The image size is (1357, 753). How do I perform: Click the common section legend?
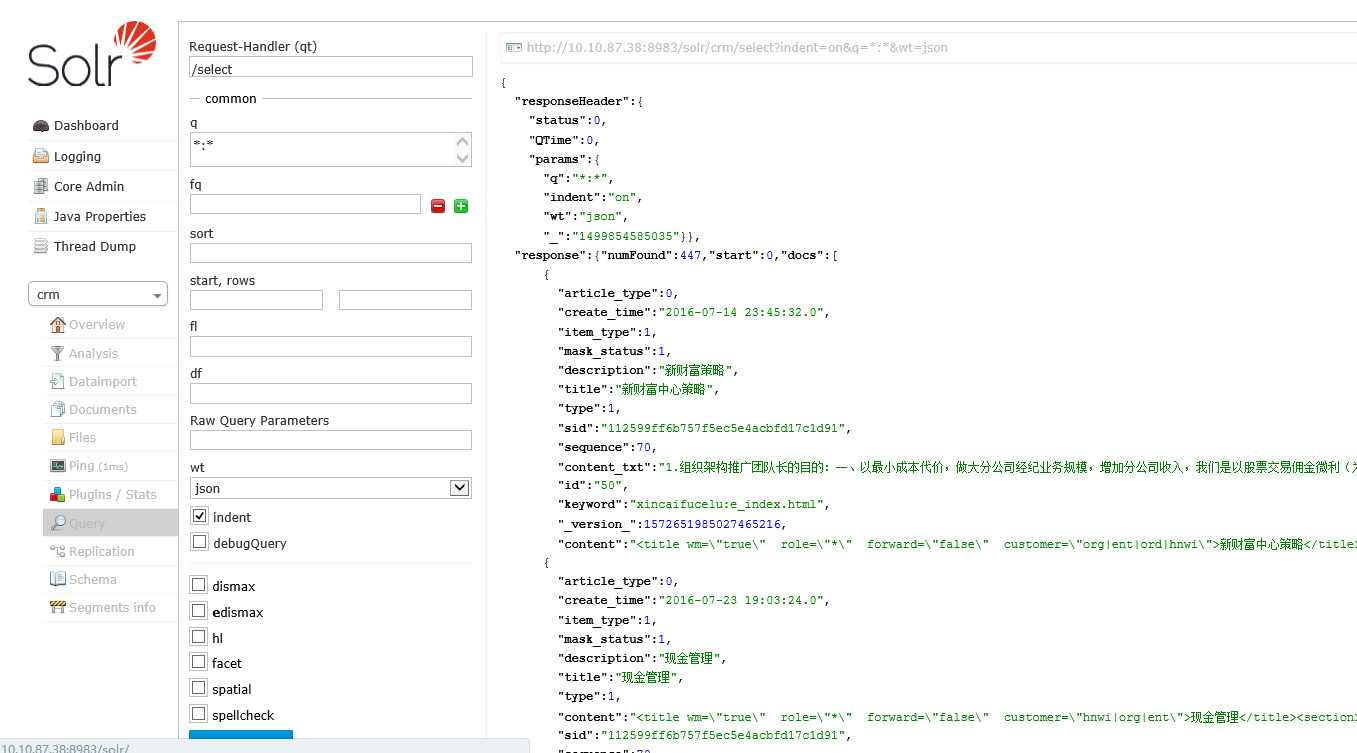(x=231, y=99)
